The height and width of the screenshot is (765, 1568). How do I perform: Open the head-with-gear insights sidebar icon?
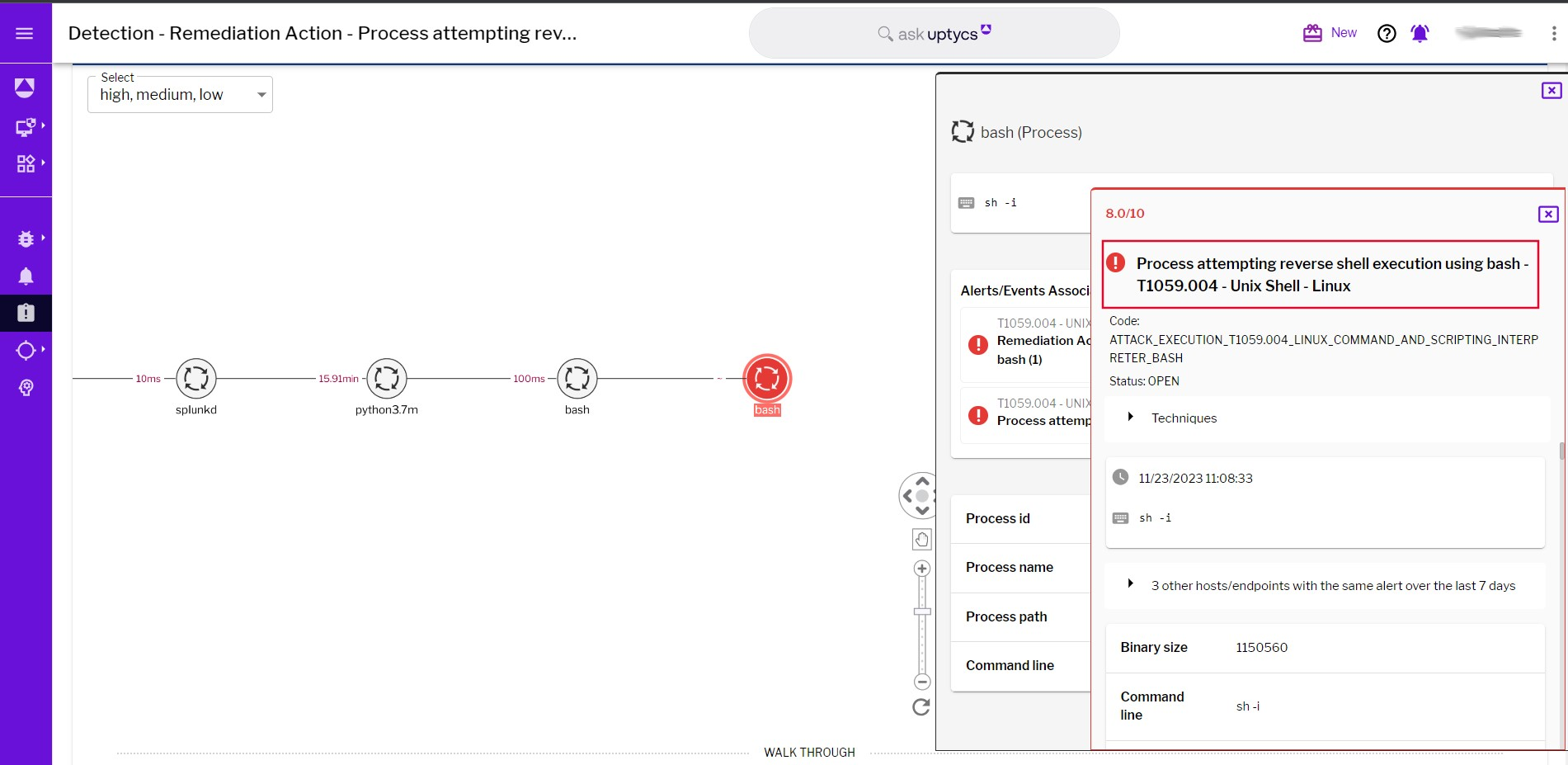tap(26, 387)
